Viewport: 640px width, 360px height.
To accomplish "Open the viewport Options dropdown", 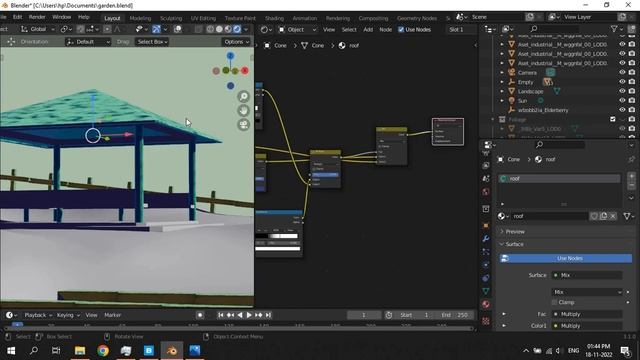I will coord(236,42).
